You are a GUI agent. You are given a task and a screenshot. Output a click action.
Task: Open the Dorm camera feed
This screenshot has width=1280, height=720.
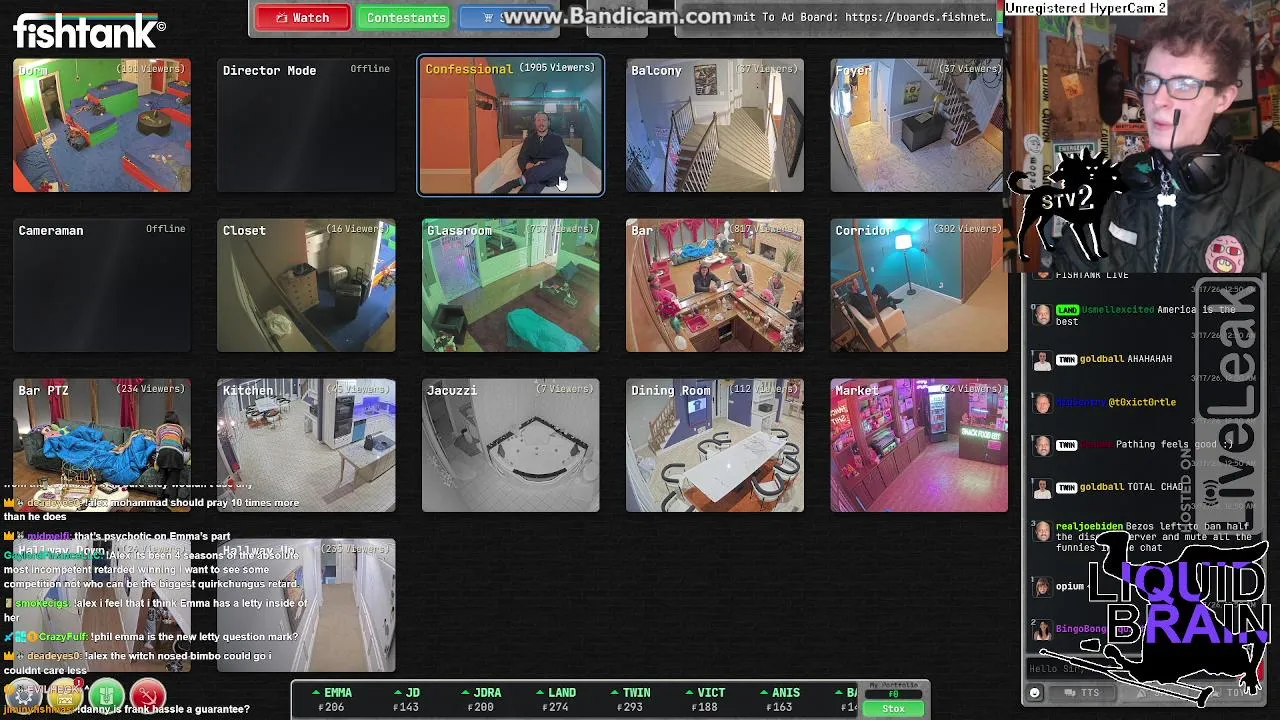click(x=102, y=125)
